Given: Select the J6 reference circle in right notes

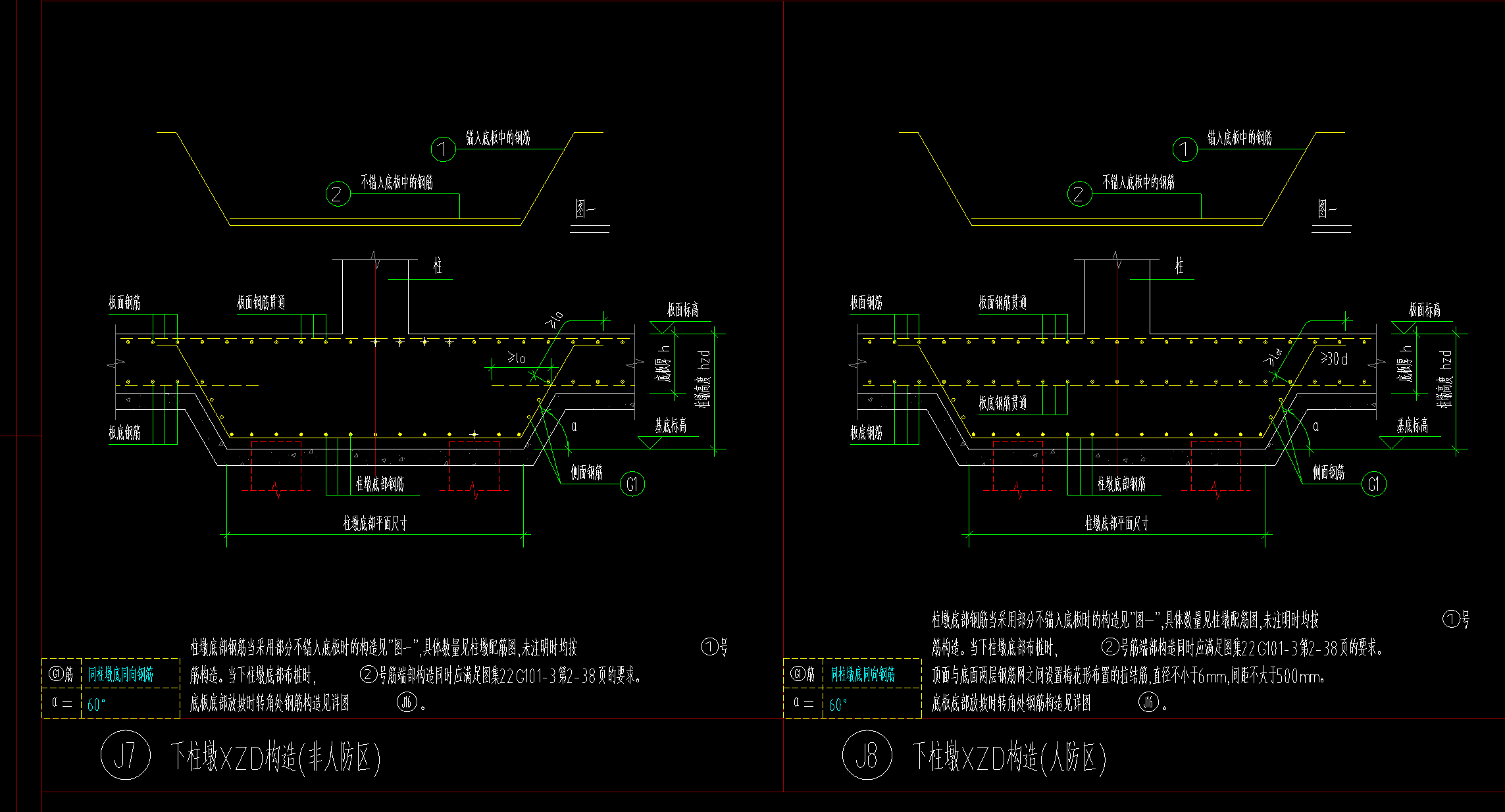Looking at the screenshot, I should pyautogui.click(x=1148, y=703).
